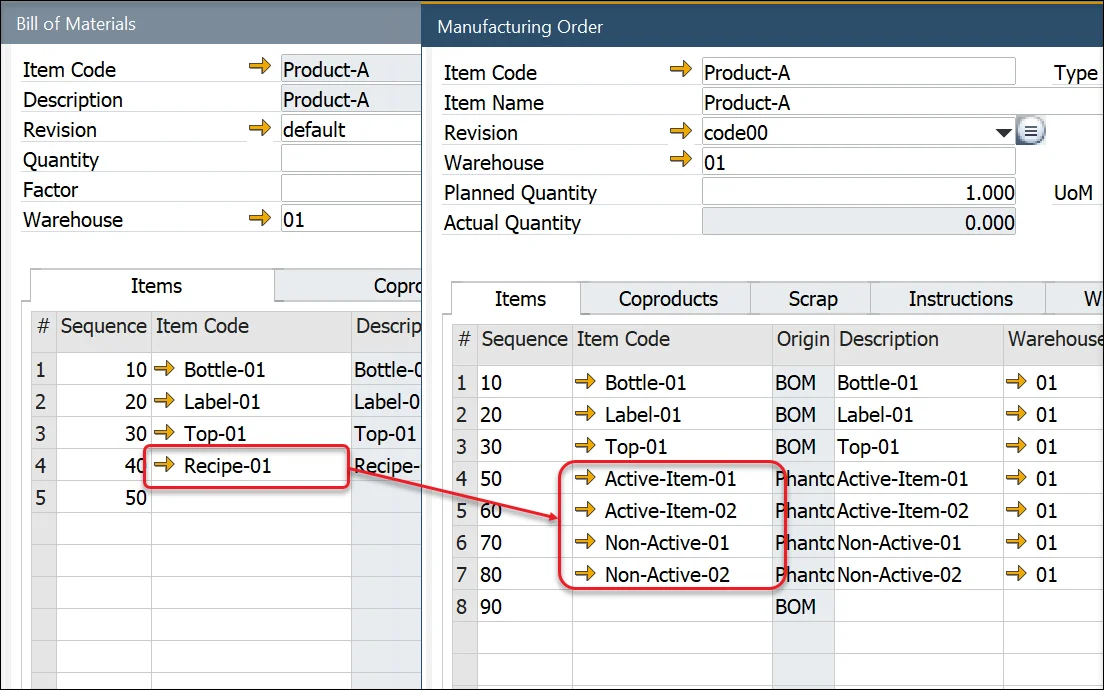Click the Planned Quantity field
Viewport: 1104px width, 690px height.
[858, 192]
